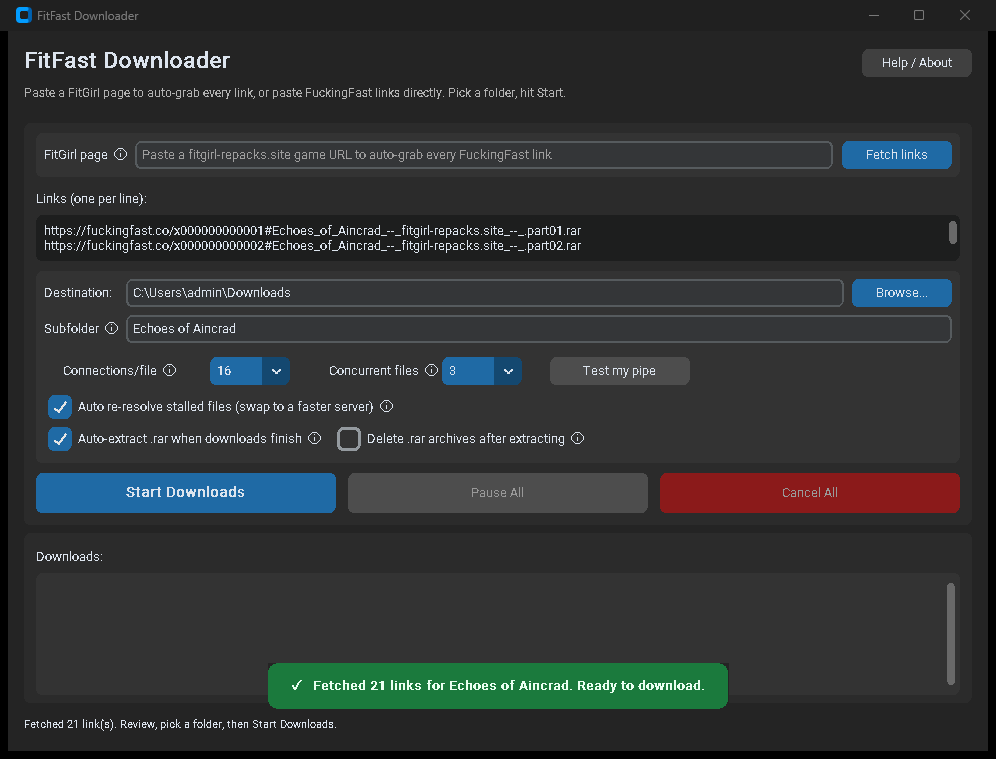
Task: Click the FitFast Downloader title bar app icon
Action: (24, 15)
